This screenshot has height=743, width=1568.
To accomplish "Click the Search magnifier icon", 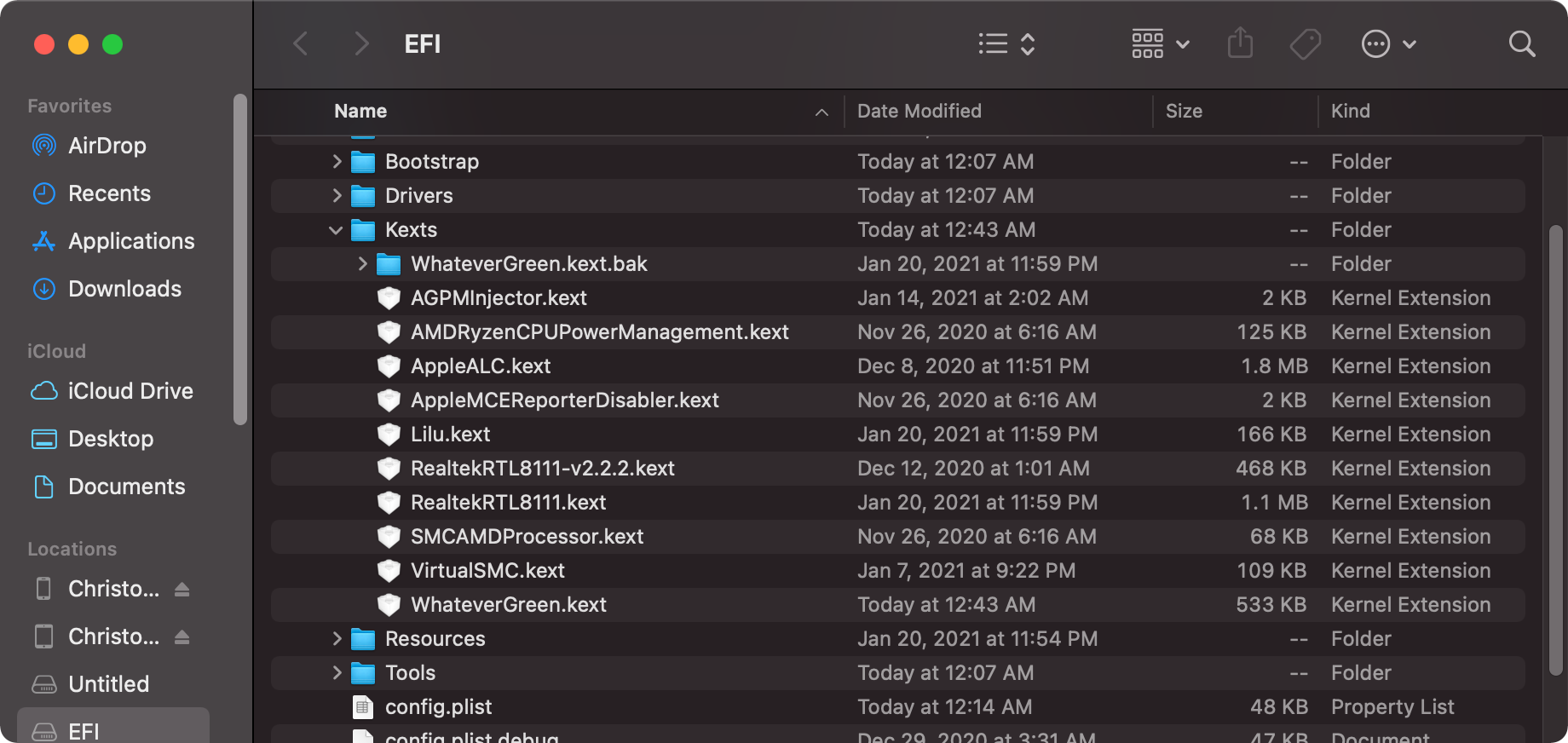I will 1521,43.
